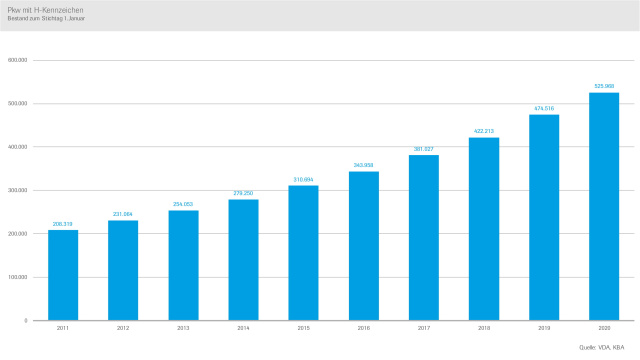This screenshot has height=360, width=640.
Task: Select the 2014 bar
Action: point(243,260)
